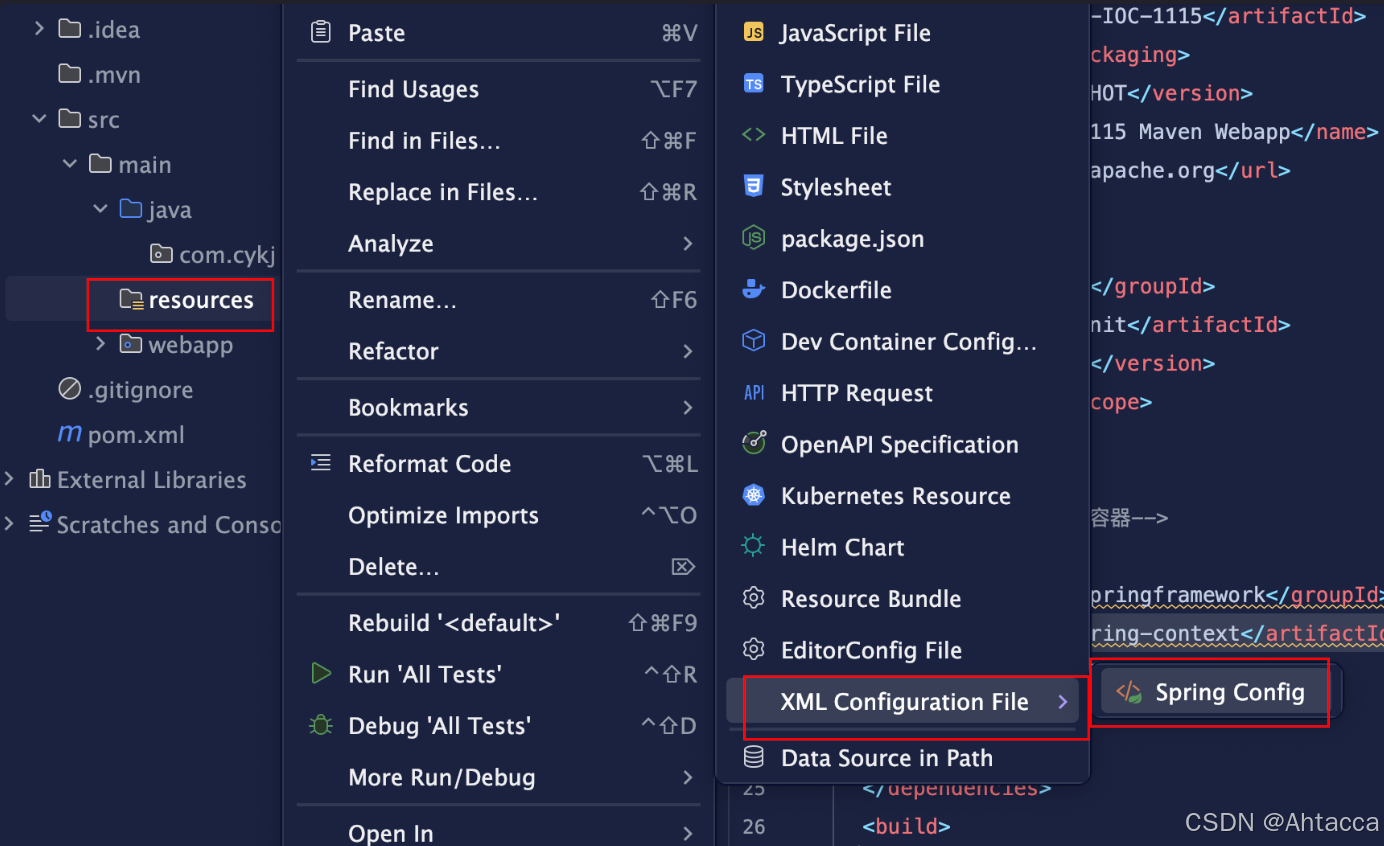The width and height of the screenshot is (1384, 846).
Task: Open the Analyze submenu
Action: 498,243
